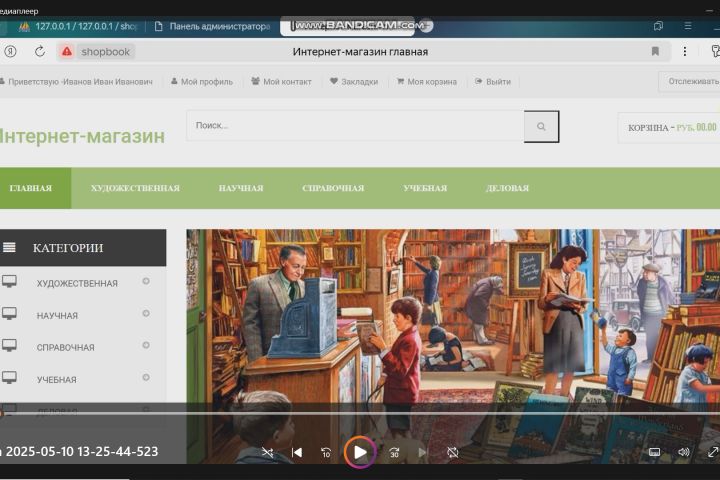720x480 pixels.
Task: Switch to Панель администратора tab
Action: point(213,26)
